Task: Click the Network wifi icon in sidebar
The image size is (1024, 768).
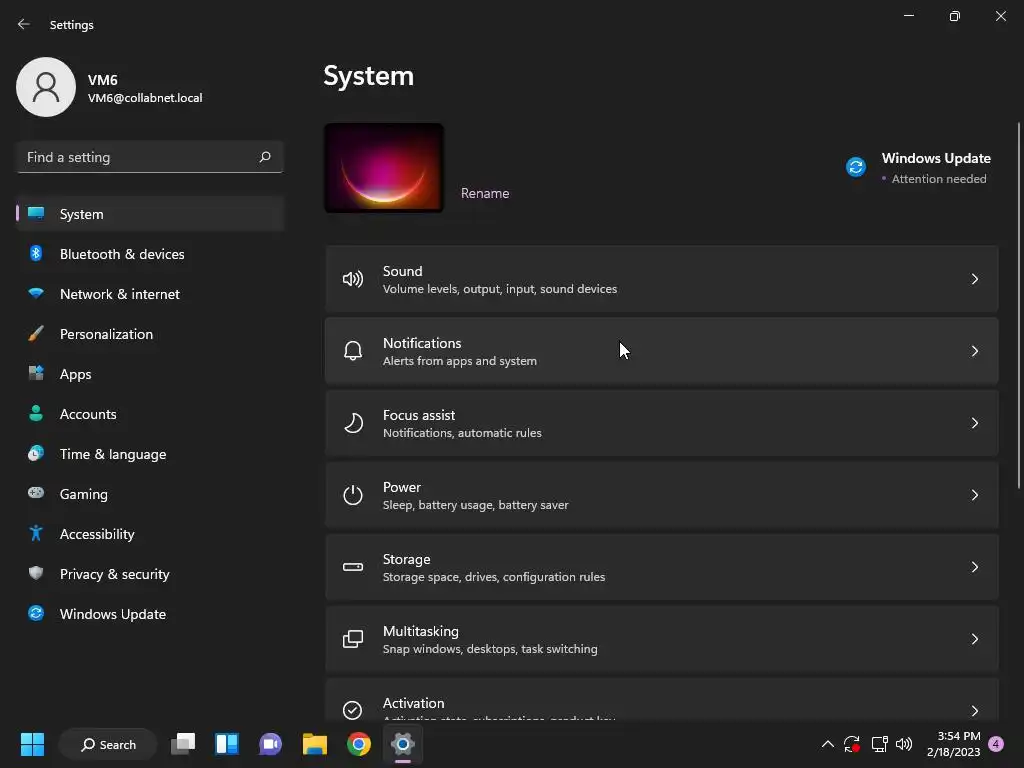Action: tap(36, 293)
